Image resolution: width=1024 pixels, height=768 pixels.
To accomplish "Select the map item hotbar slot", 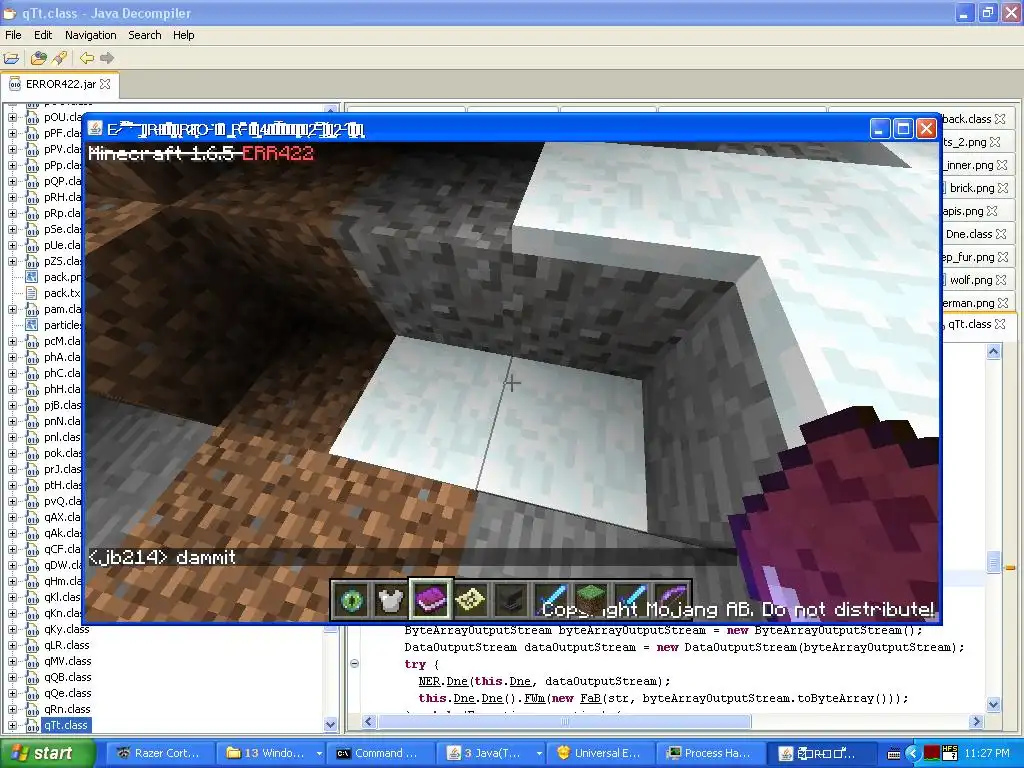I will (471, 600).
